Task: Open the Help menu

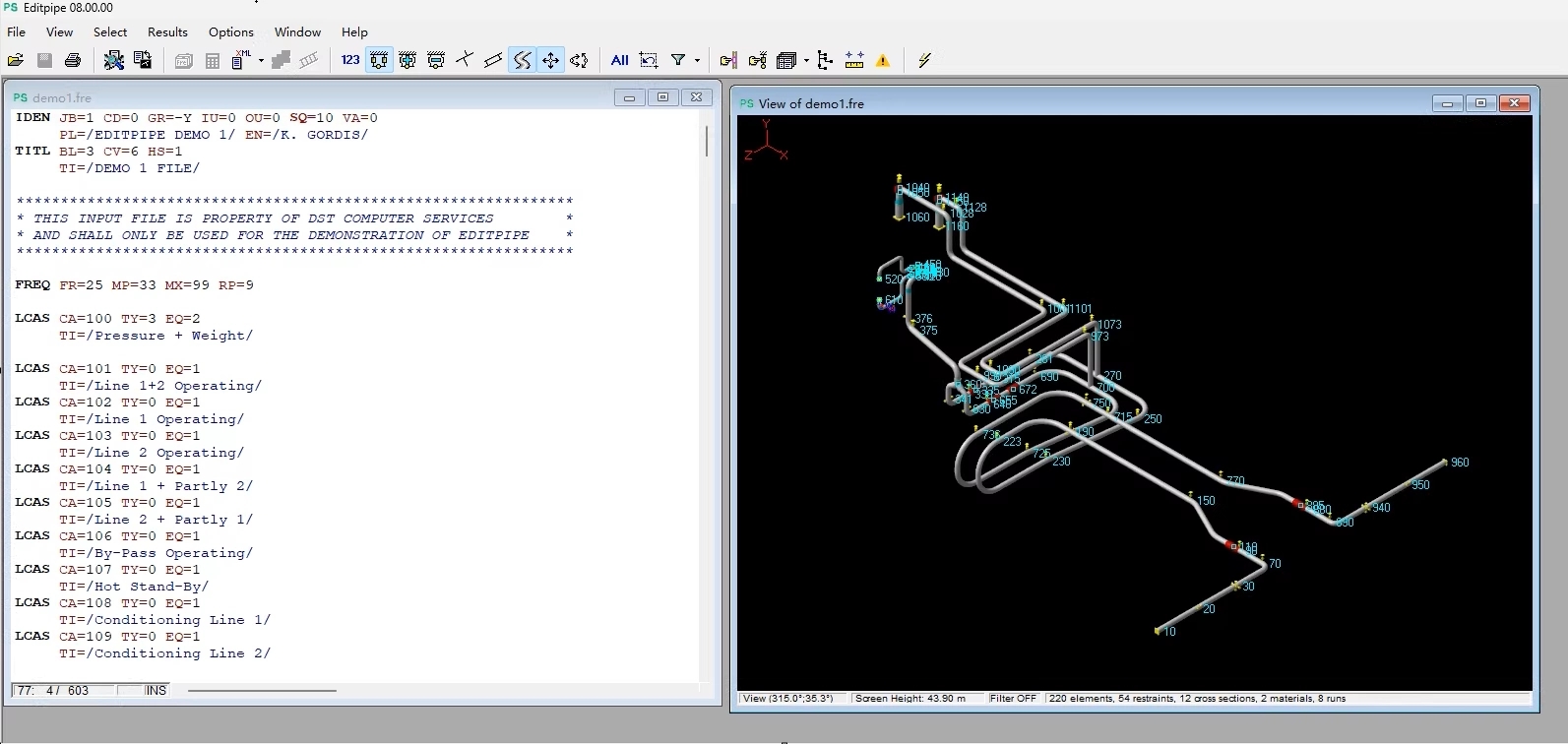Action: coord(354,31)
